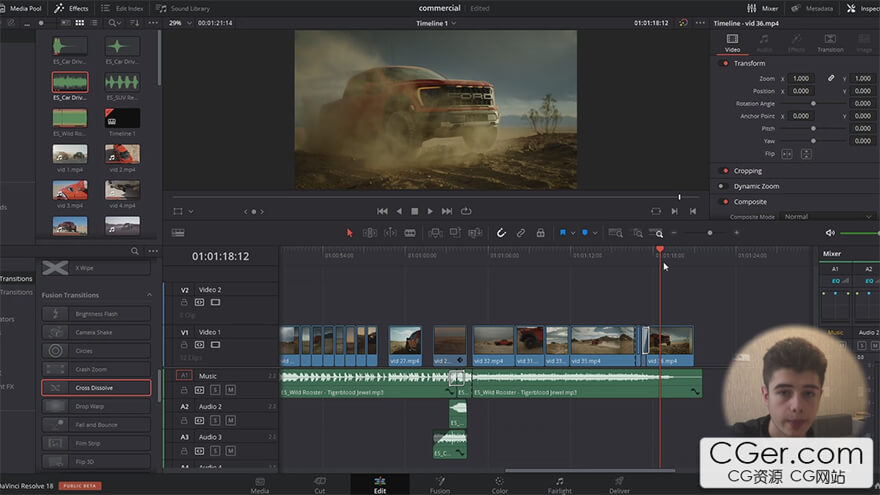Add a blue flag to the clip
This screenshot has height=495, width=880.
pos(562,233)
